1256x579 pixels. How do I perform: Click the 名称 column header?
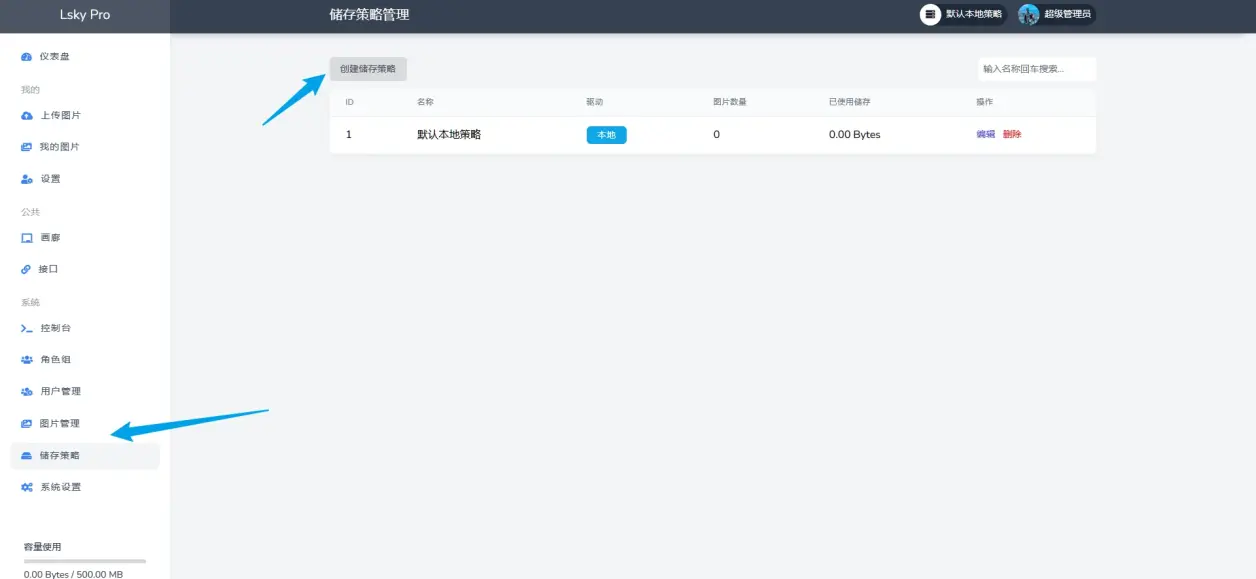(x=425, y=102)
